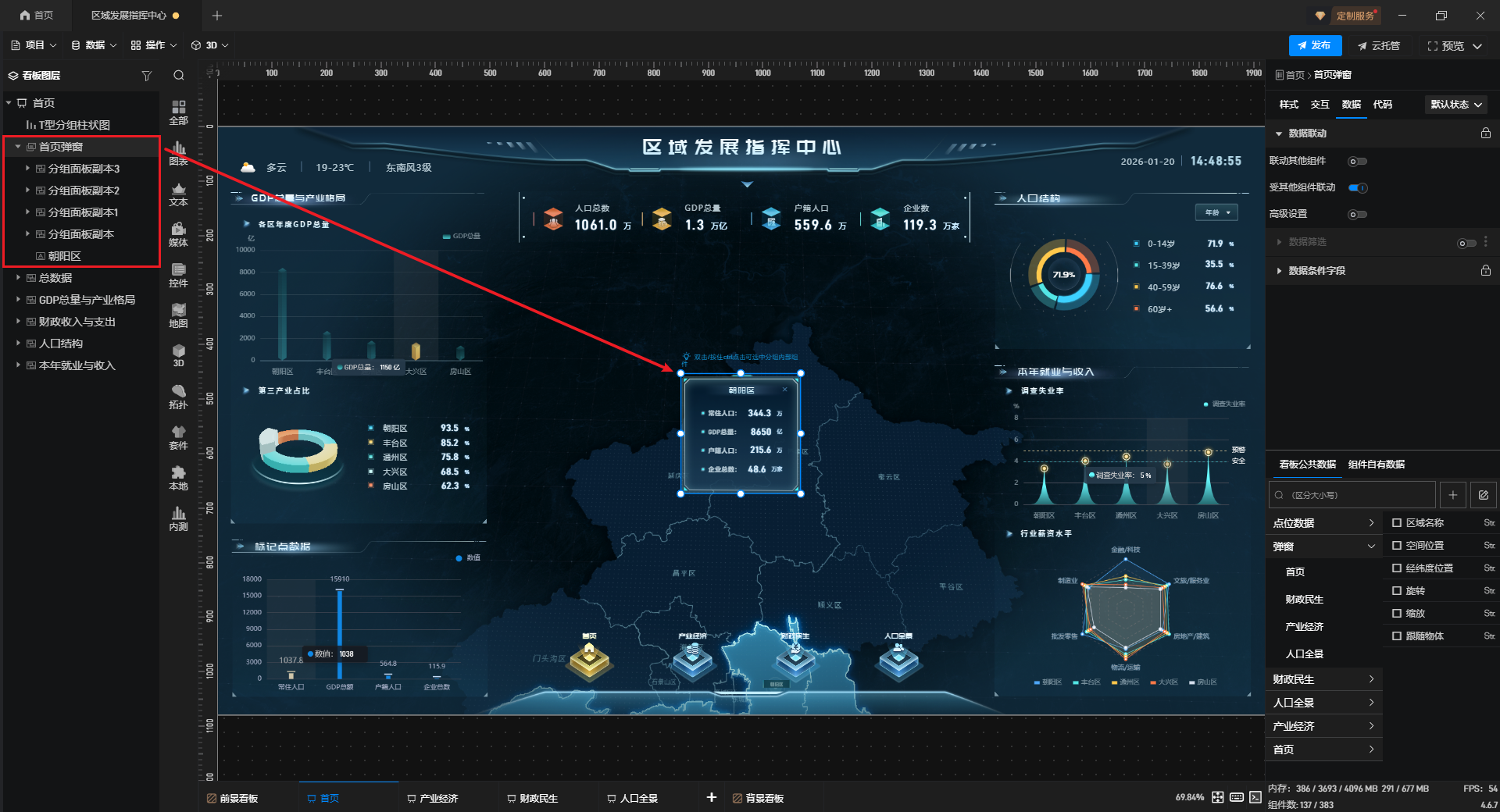1500x812 pixels.
Task: Open the 图表 chart components icon
Action: tap(178, 152)
